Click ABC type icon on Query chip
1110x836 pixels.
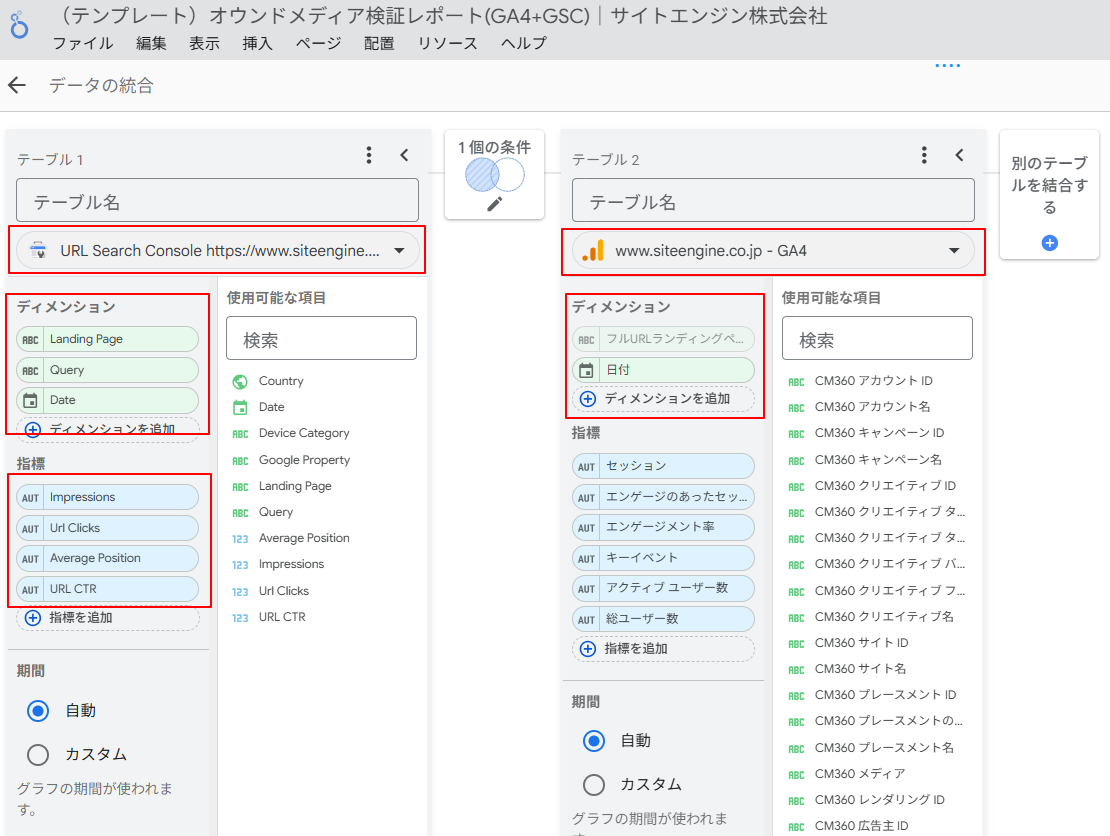point(30,370)
